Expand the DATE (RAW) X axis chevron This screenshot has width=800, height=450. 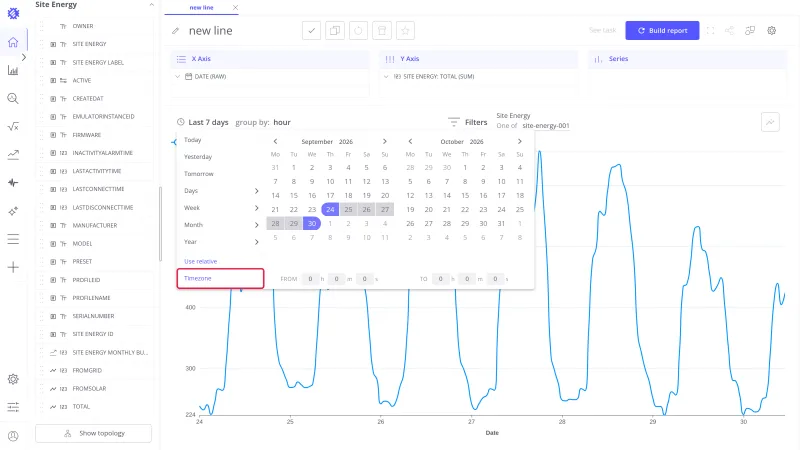[x=178, y=77]
